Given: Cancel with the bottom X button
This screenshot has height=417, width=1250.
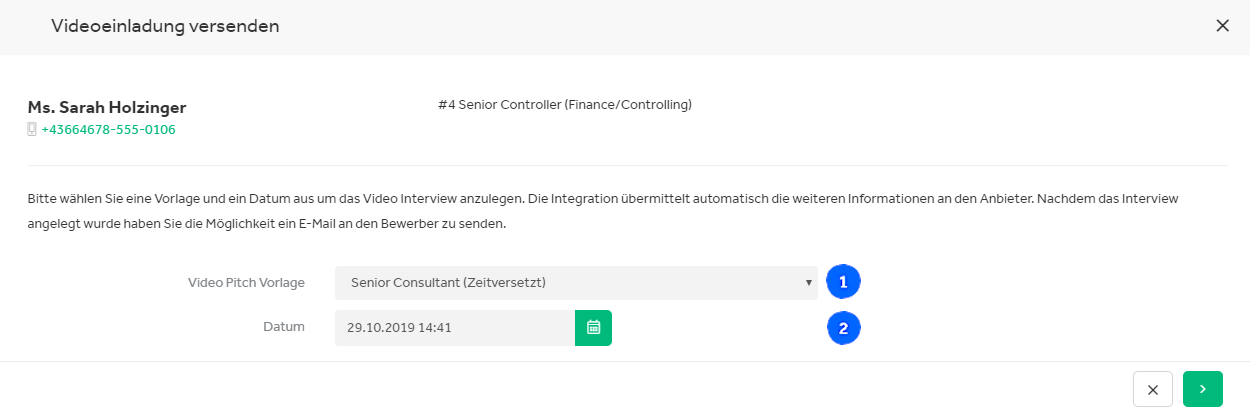Looking at the screenshot, I should (x=1153, y=389).
